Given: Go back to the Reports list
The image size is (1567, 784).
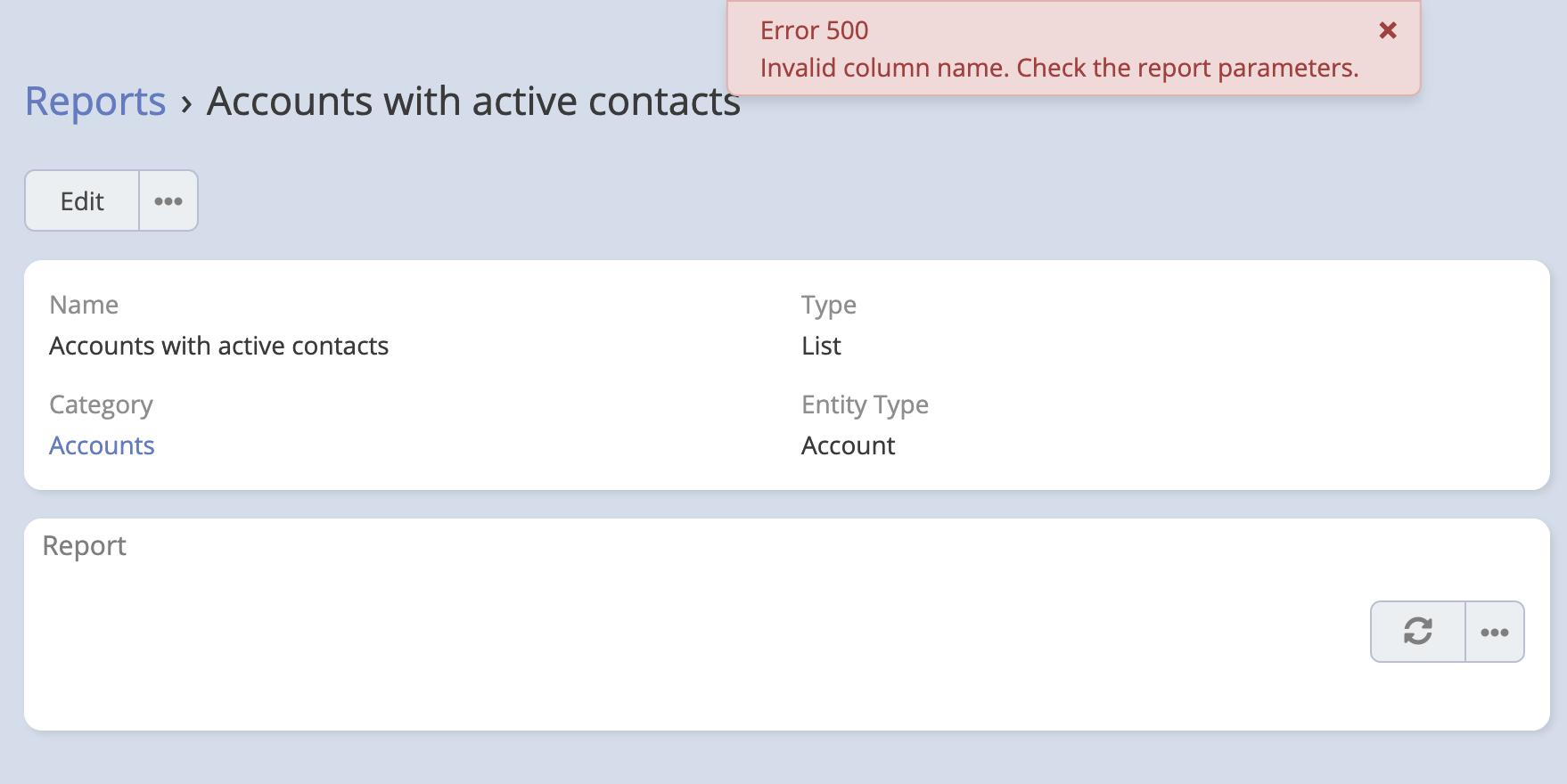Looking at the screenshot, I should coord(95,101).
